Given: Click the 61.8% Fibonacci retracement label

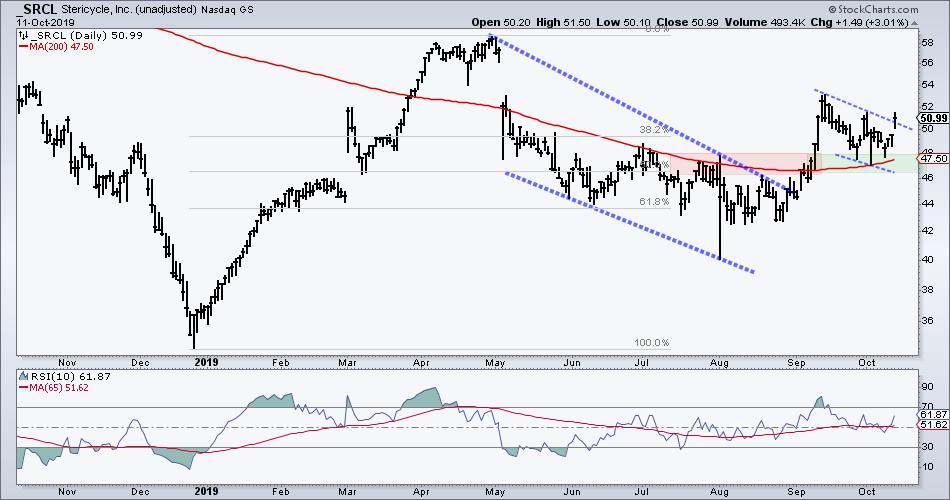Looking at the screenshot, I should pyautogui.click(x=654, y=202).
